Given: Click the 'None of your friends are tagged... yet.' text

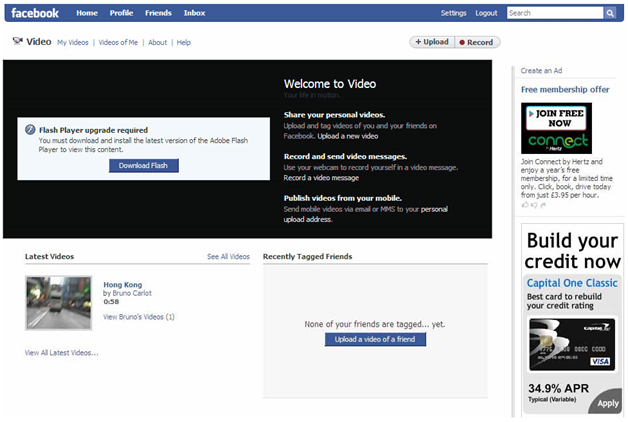Looking at the screenshot, I should point(375,324).
